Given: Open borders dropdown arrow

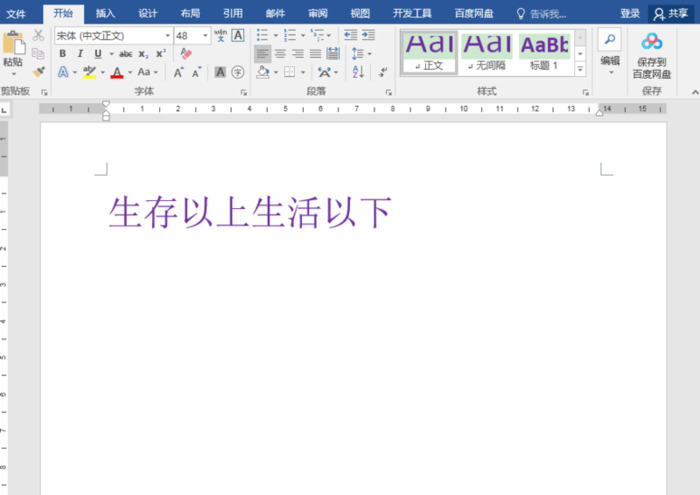Looking at the screenshot, I should click(x=303, y=72).
